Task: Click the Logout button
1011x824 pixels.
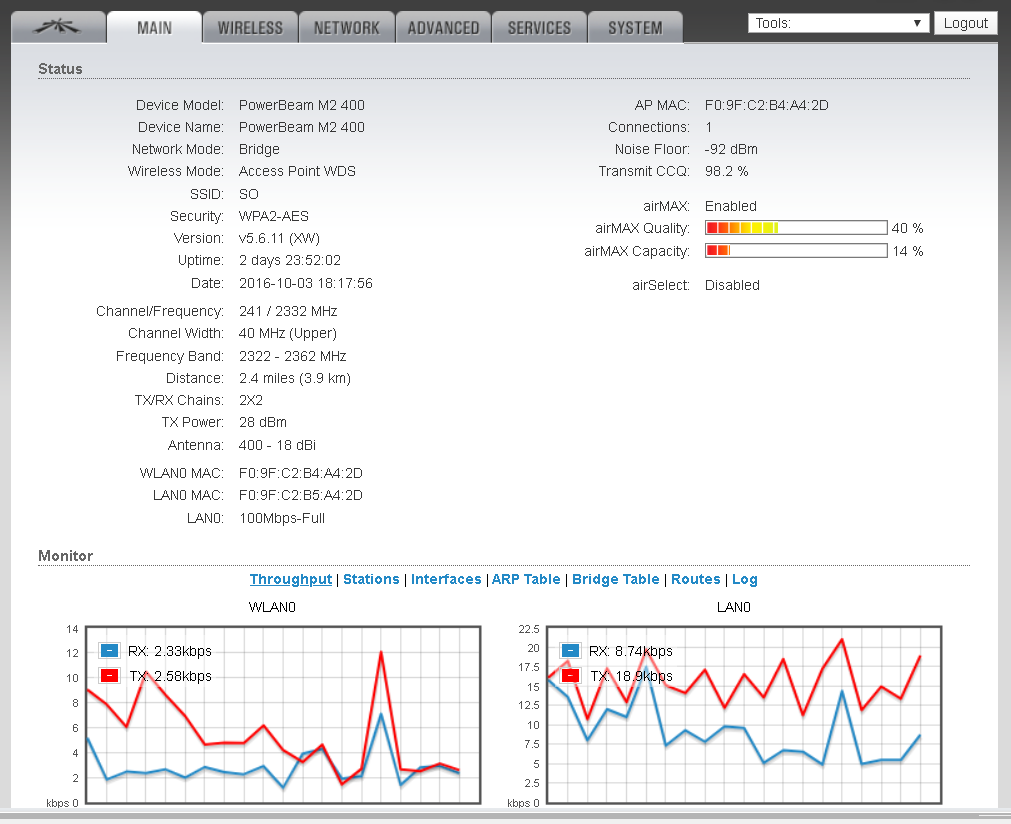Action: tap(966, 23)
